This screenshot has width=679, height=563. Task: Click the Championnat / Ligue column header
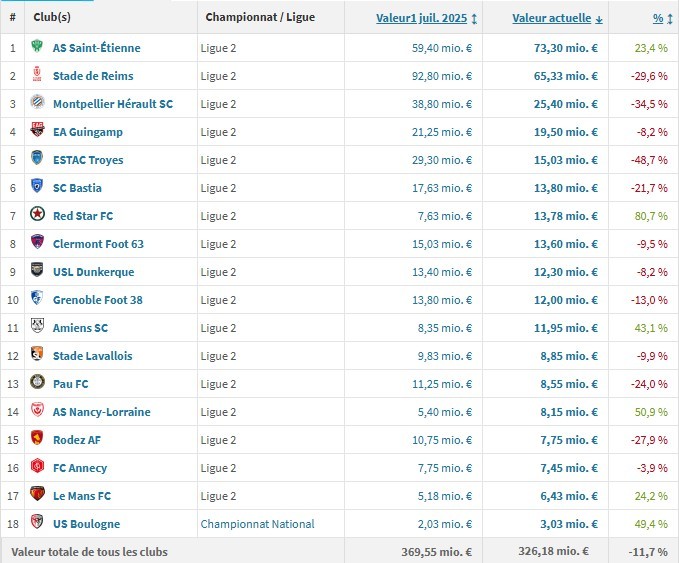[x=260, y=17]
